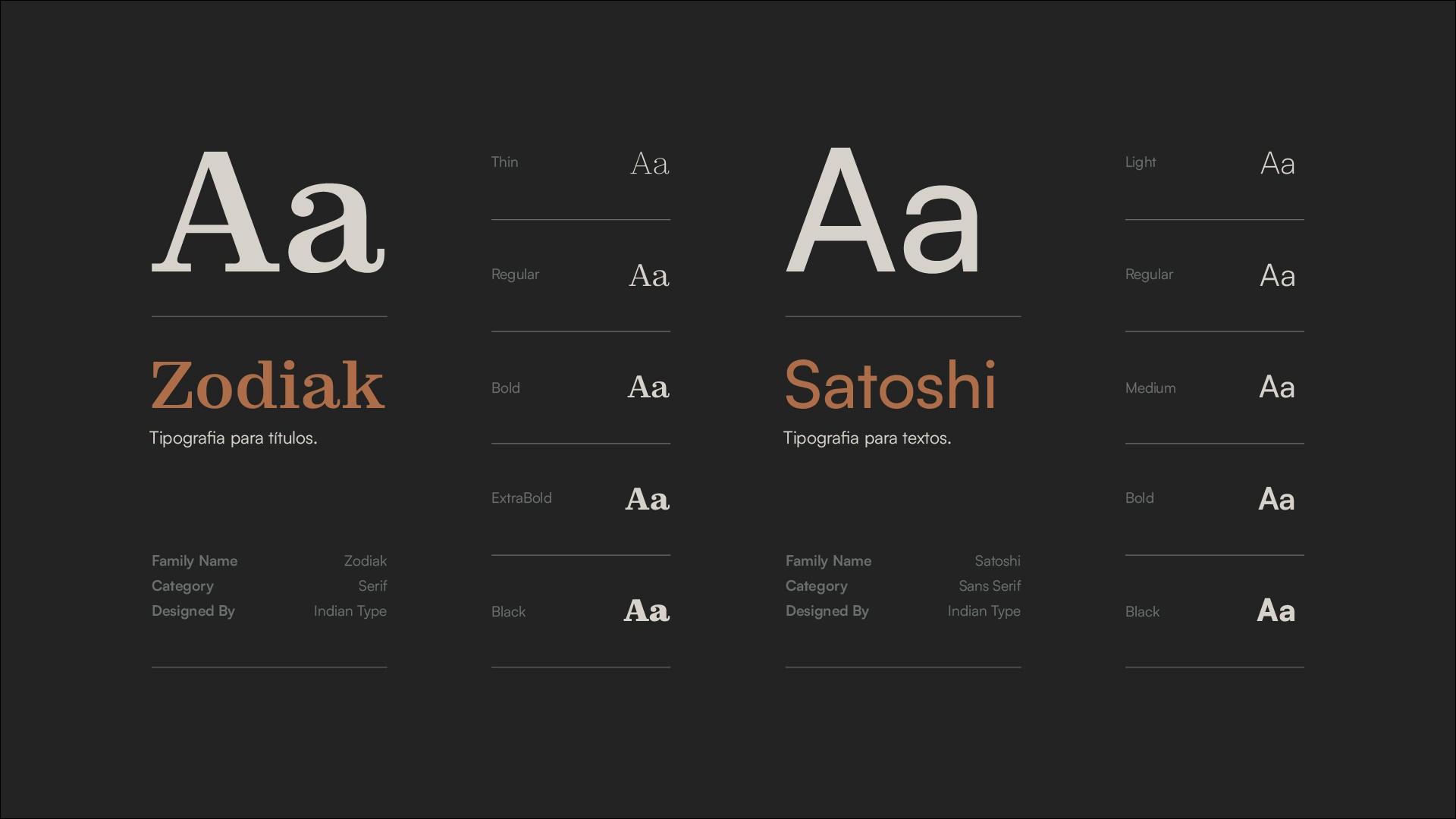Click the Zodiak Regular Aa sample
The height and width of the screenshot is (819, 1456).
click(x=649, y=276)
